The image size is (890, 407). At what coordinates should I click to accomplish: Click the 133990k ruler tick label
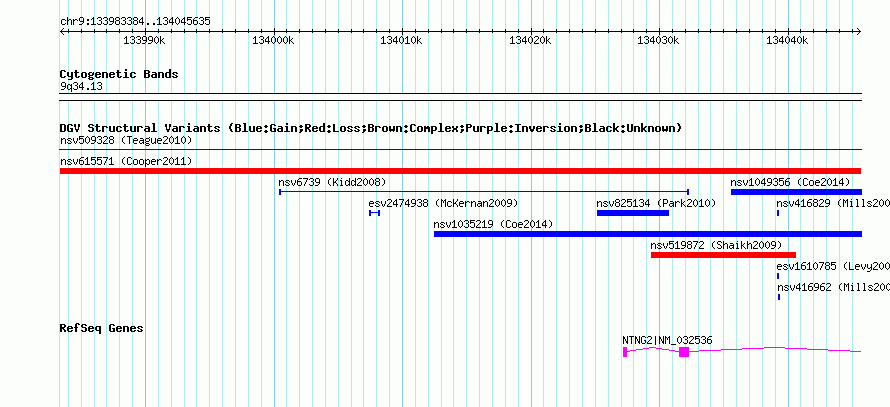tap(144, 41)
